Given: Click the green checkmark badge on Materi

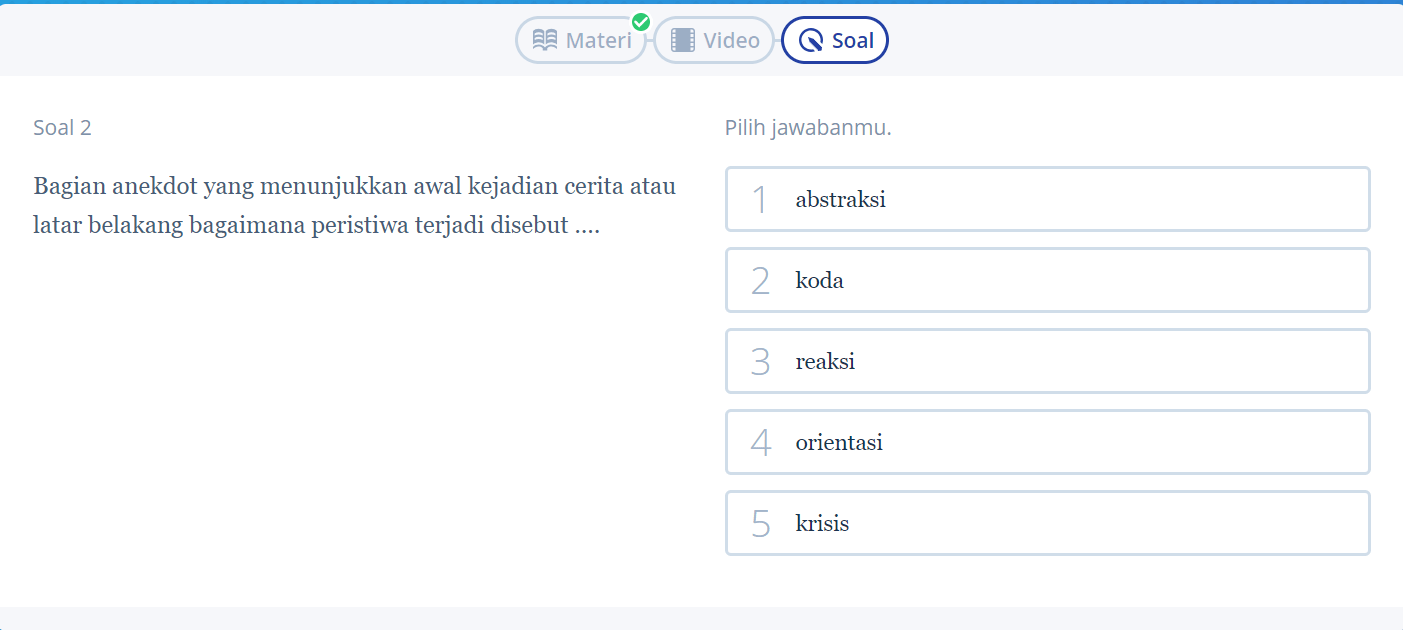Looking at the screenshot, I should pyautogui.click(x=641, y=22).
